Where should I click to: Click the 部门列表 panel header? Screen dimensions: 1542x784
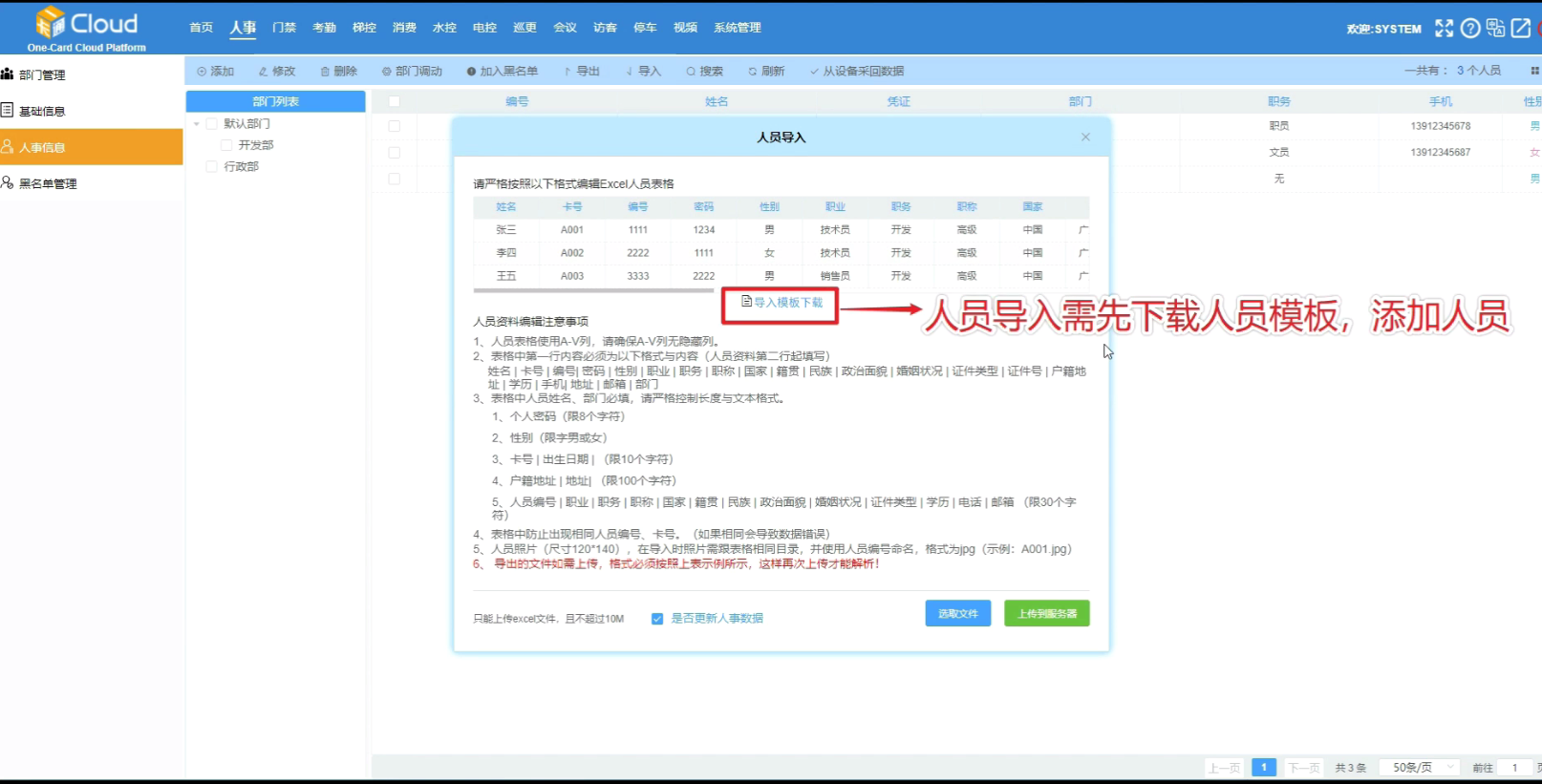(275, 101)
